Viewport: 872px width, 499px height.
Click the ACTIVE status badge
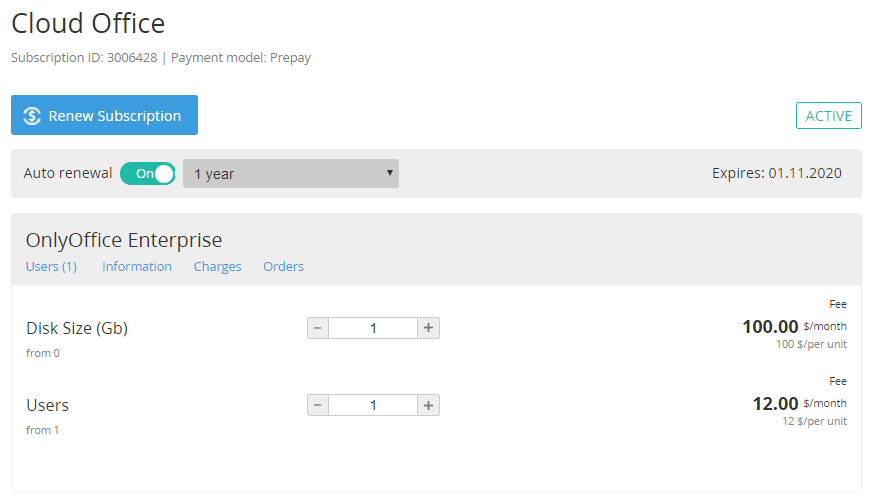[x=828, y=116]
